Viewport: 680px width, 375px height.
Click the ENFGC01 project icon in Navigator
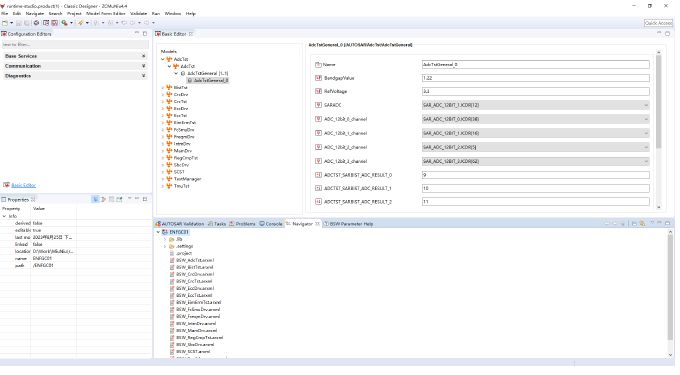(x=165, y=232)
